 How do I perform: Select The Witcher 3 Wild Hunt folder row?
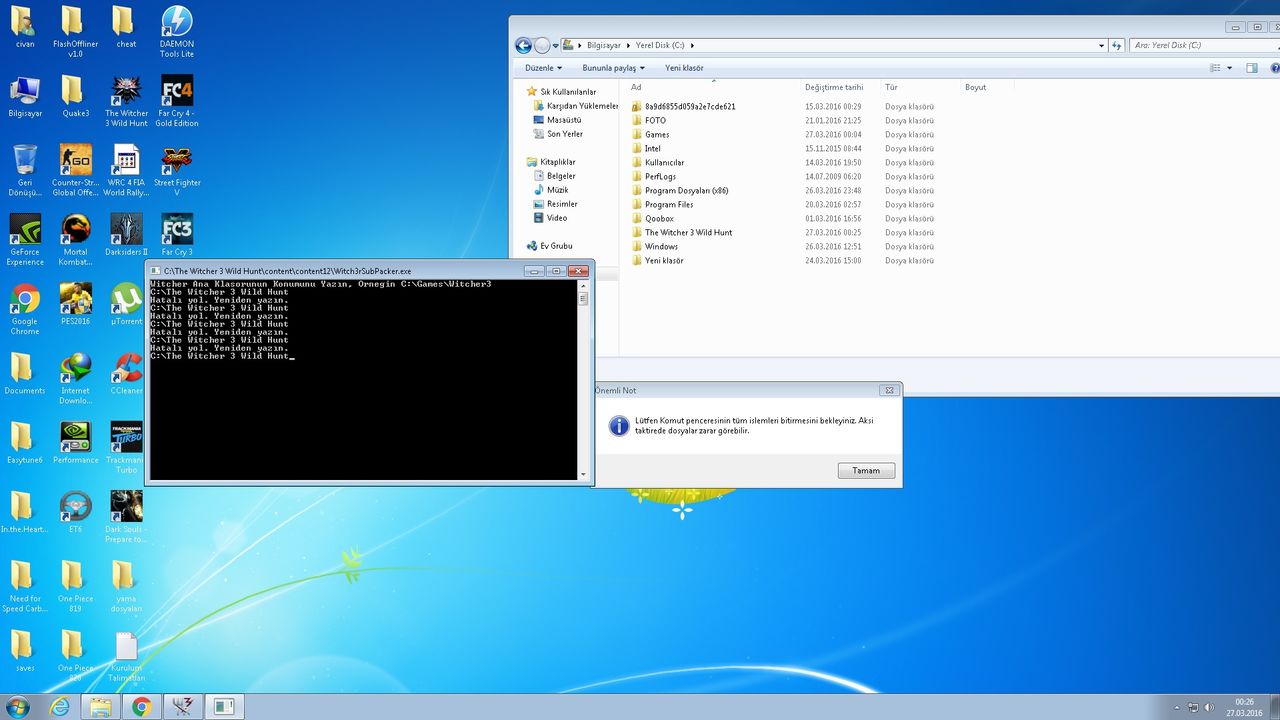coord(785,232)
